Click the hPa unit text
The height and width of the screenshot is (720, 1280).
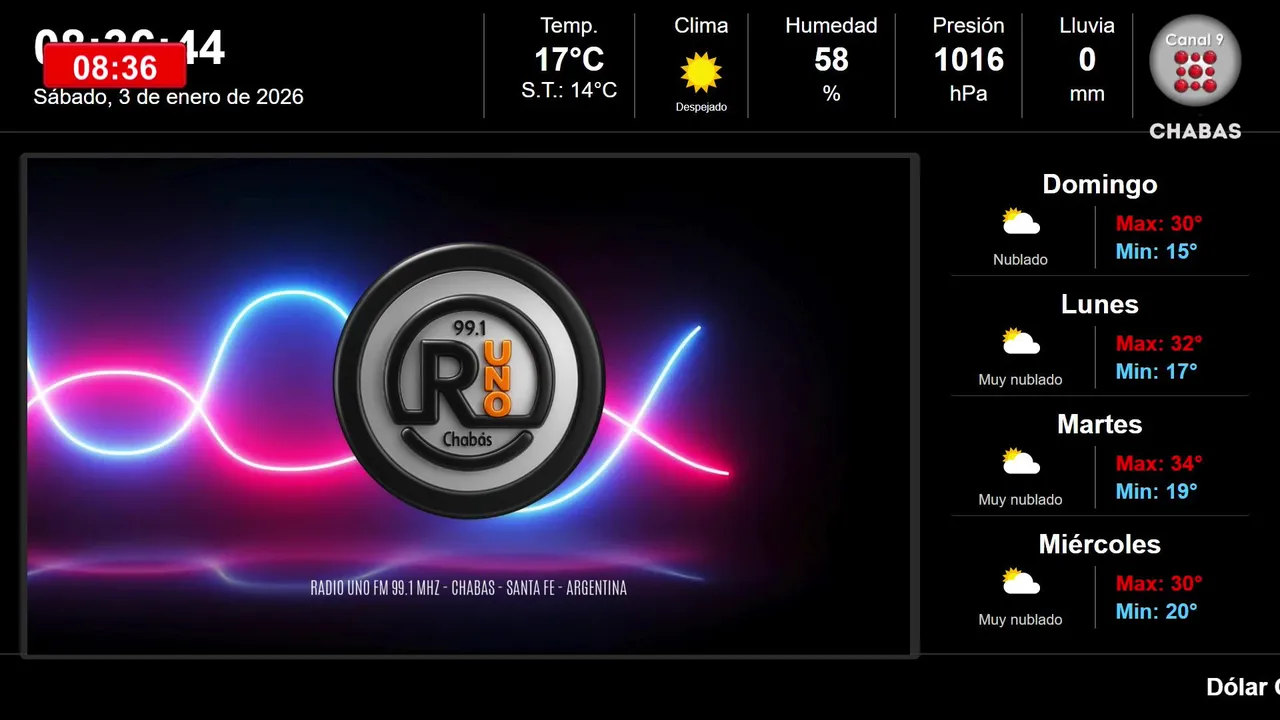(x=968, y=94)
